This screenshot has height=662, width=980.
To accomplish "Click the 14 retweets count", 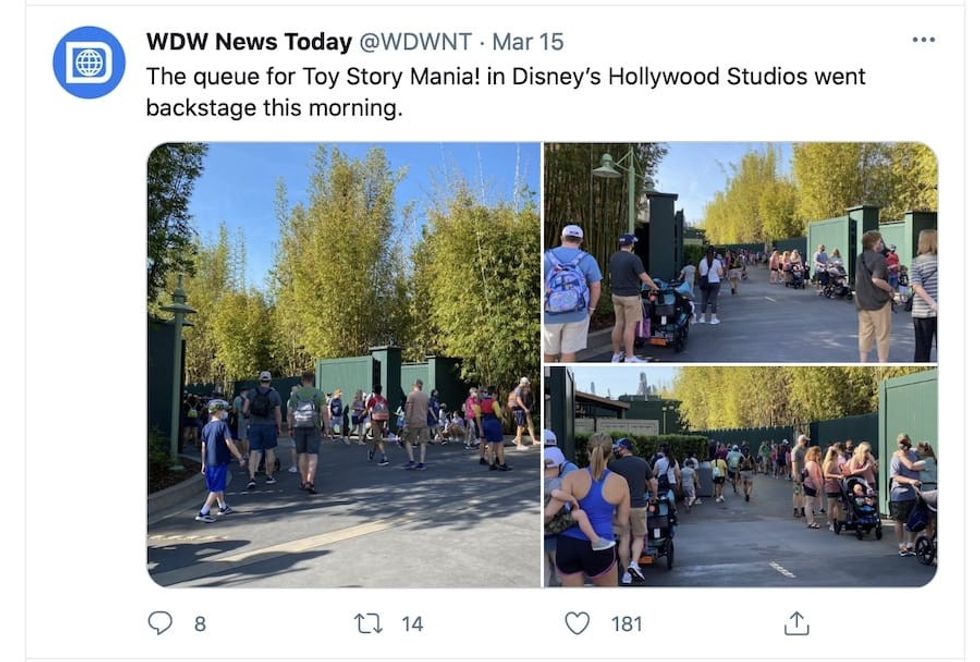I will tap(412, 624).
